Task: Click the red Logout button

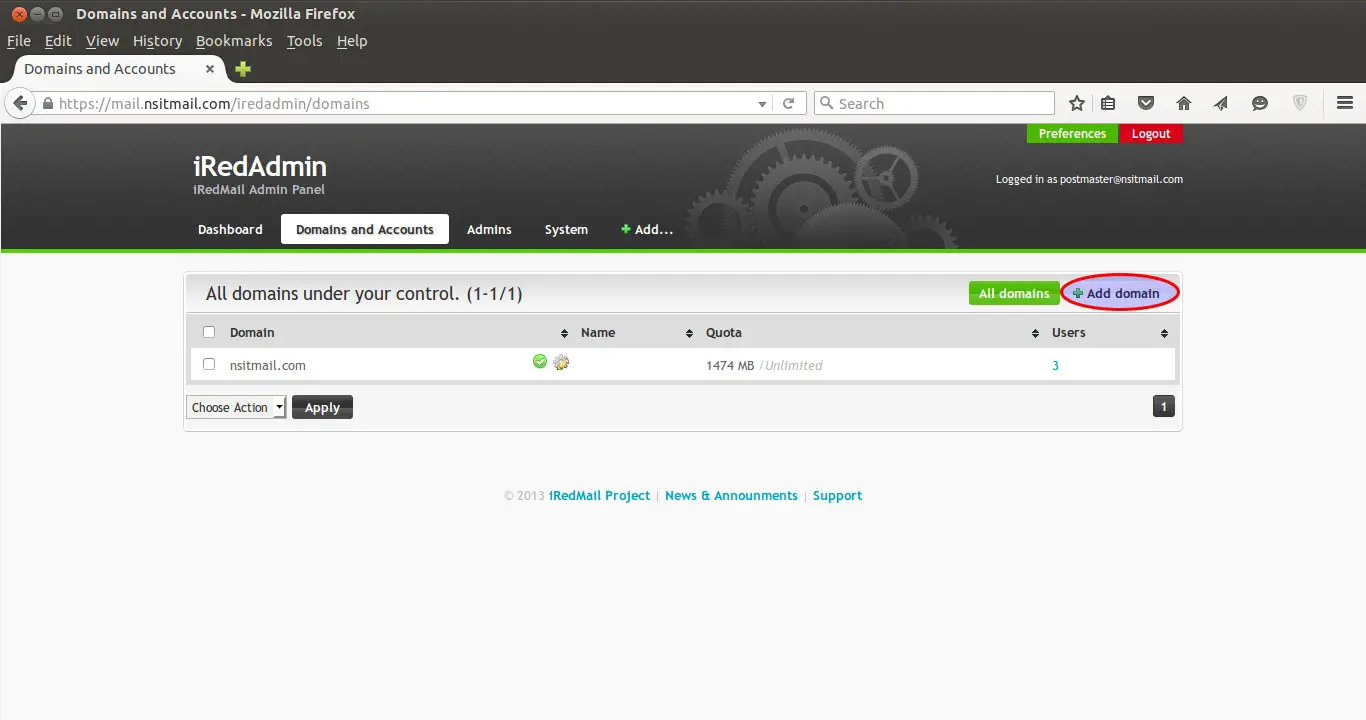Action: pos(1151,133)
